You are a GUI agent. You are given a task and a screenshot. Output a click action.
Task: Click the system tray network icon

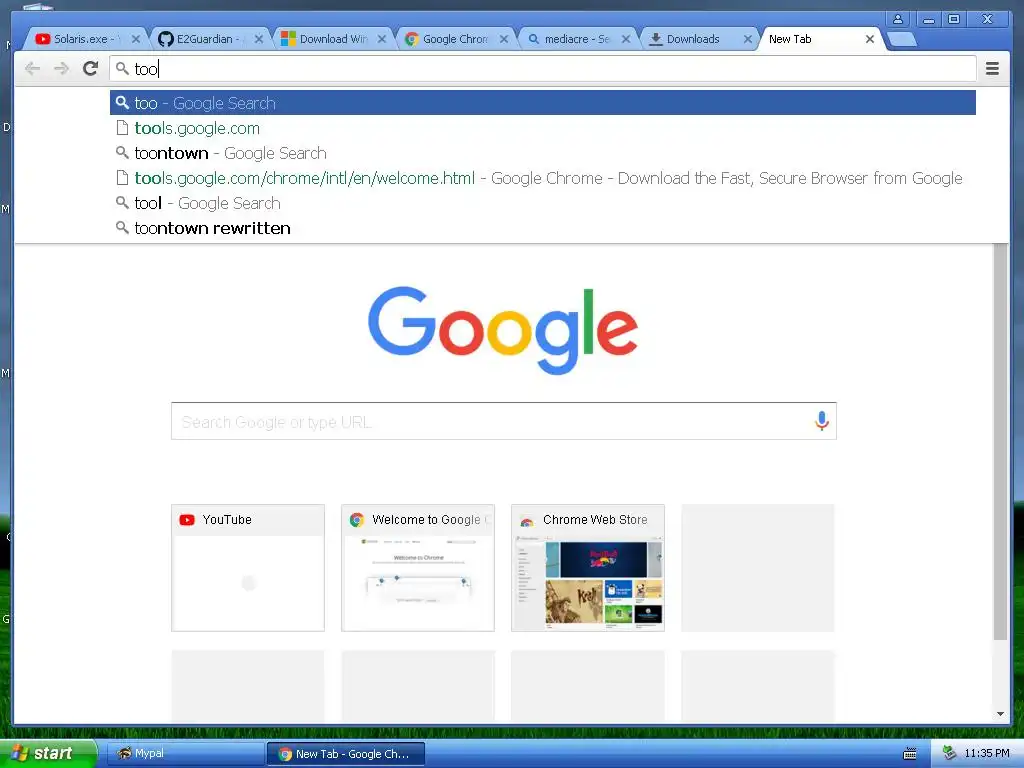[x=949, y=753]
